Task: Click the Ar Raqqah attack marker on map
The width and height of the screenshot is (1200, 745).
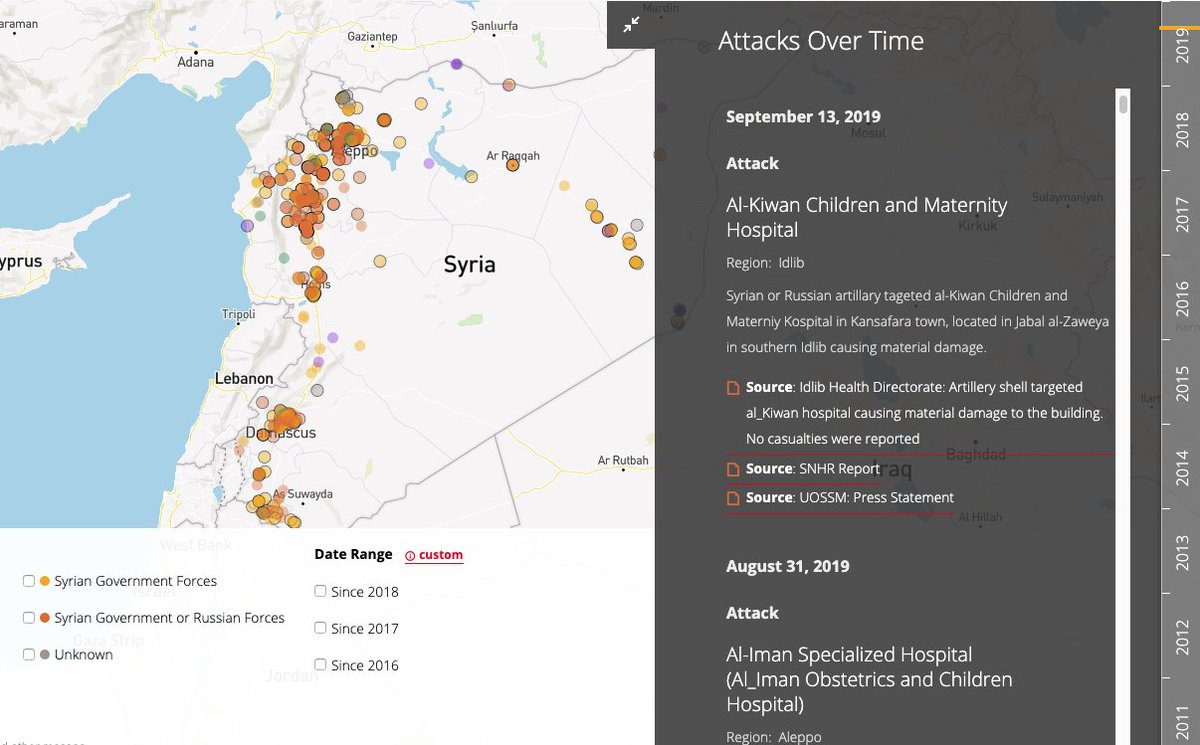Action: [513, 166]
